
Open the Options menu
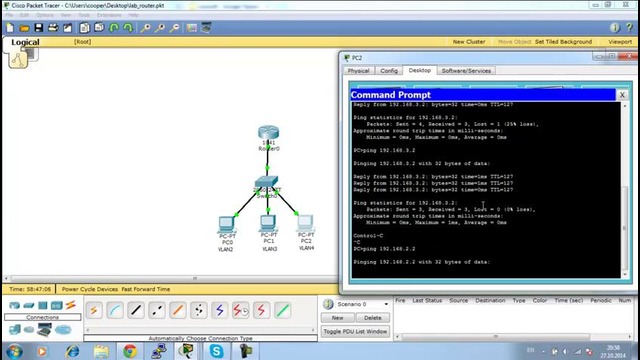pos(44,15)
